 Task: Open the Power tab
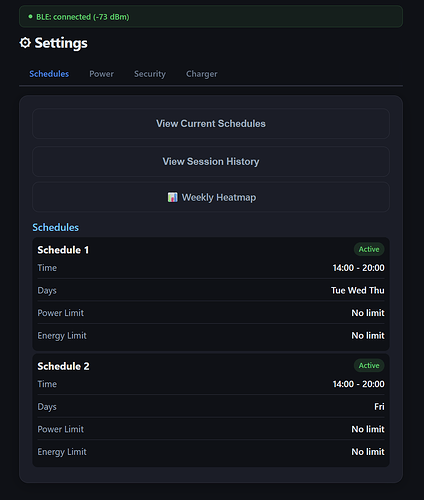[x=101, y=74]
